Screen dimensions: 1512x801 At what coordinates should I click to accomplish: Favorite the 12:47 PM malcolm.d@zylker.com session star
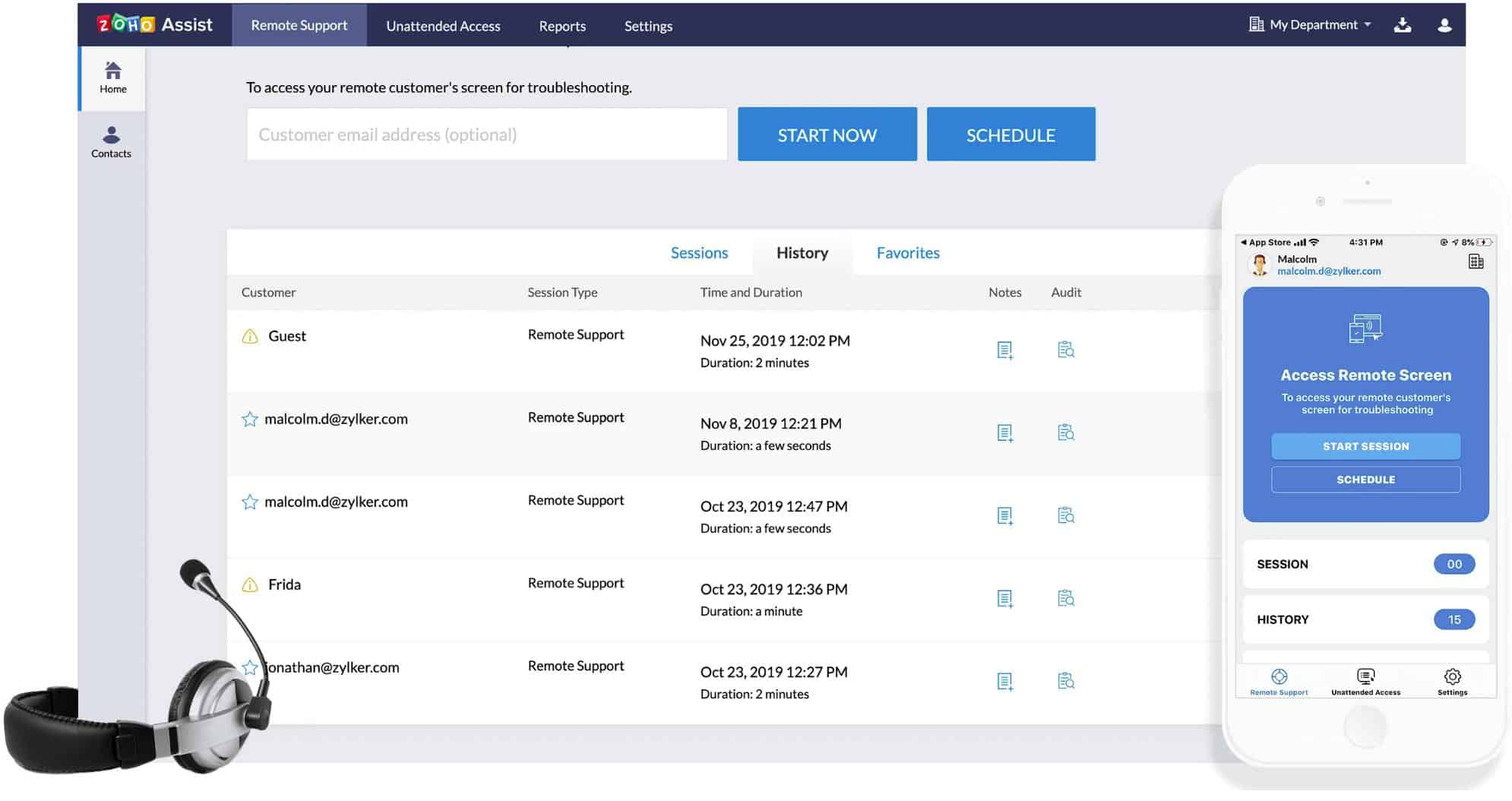click(x=249, y=502)
